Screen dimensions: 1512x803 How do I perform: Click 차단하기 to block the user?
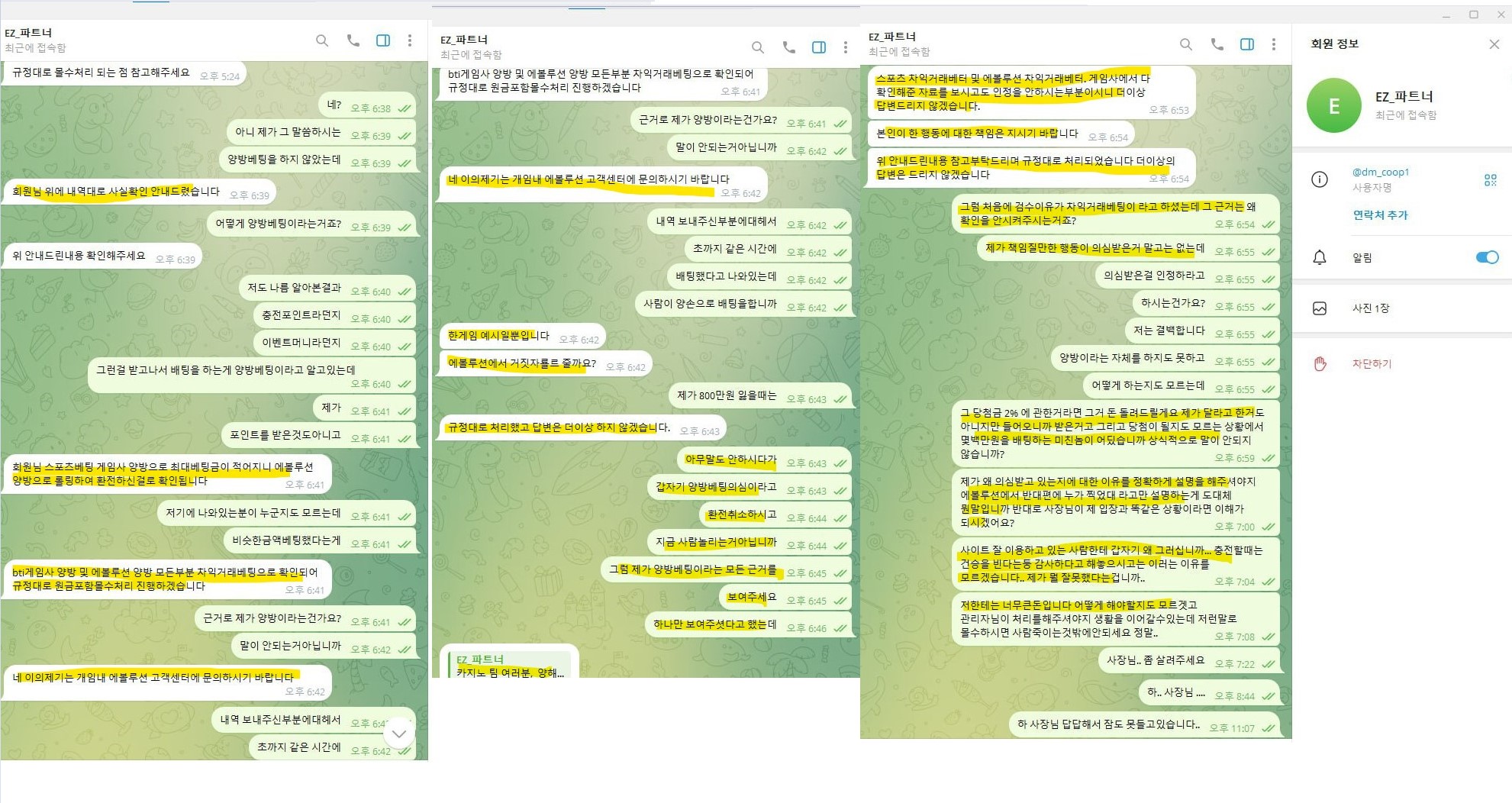[x=1372, y=364]
